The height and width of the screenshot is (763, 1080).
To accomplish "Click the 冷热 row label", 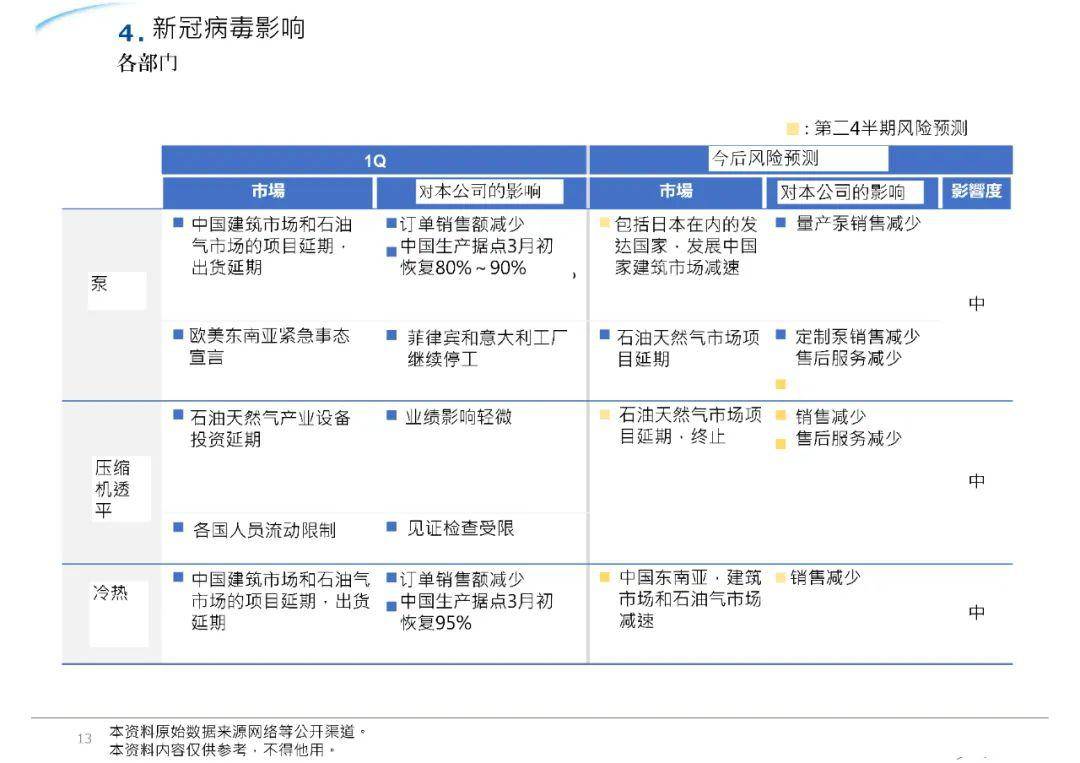I will pyautogui.click(x=118, y=614).
